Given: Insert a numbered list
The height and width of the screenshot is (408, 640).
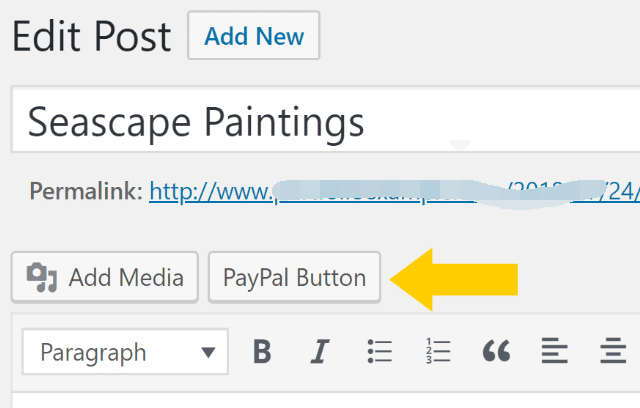Looking at the screenshot, I should pyautogui.click(x=438, y=351).
